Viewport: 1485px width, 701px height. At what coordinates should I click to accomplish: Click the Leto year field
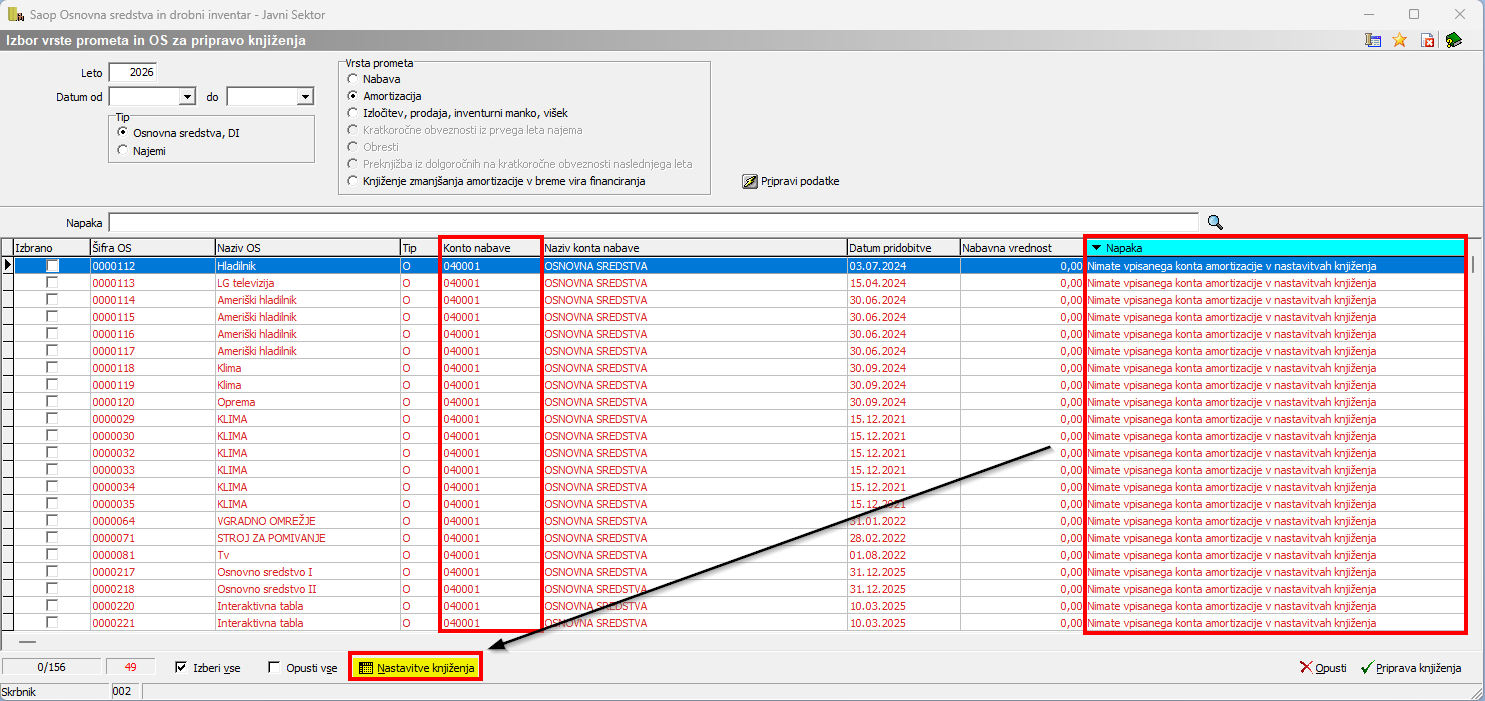point(133,72)
